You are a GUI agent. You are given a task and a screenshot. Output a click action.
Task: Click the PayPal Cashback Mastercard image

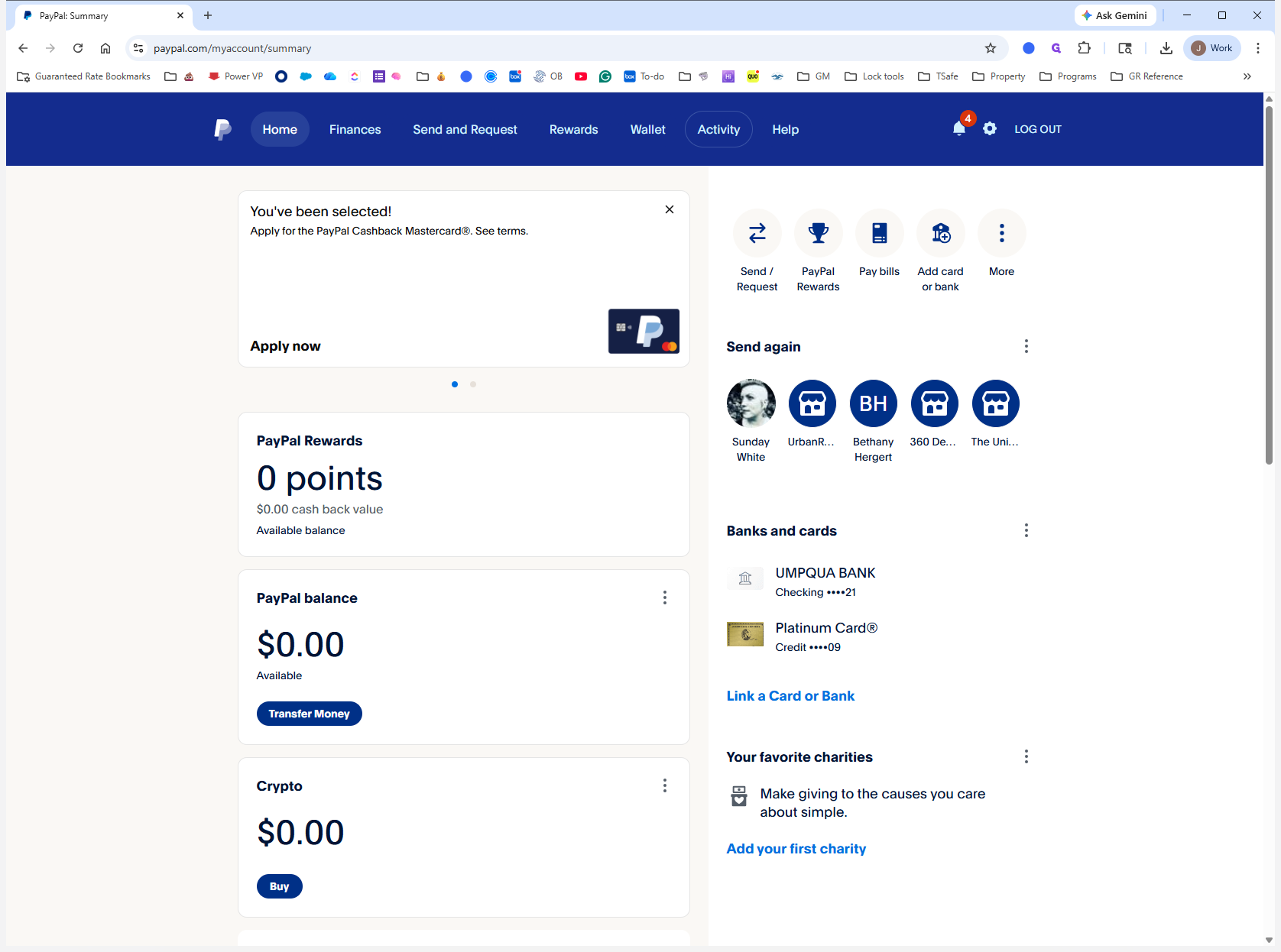[644, 331]
